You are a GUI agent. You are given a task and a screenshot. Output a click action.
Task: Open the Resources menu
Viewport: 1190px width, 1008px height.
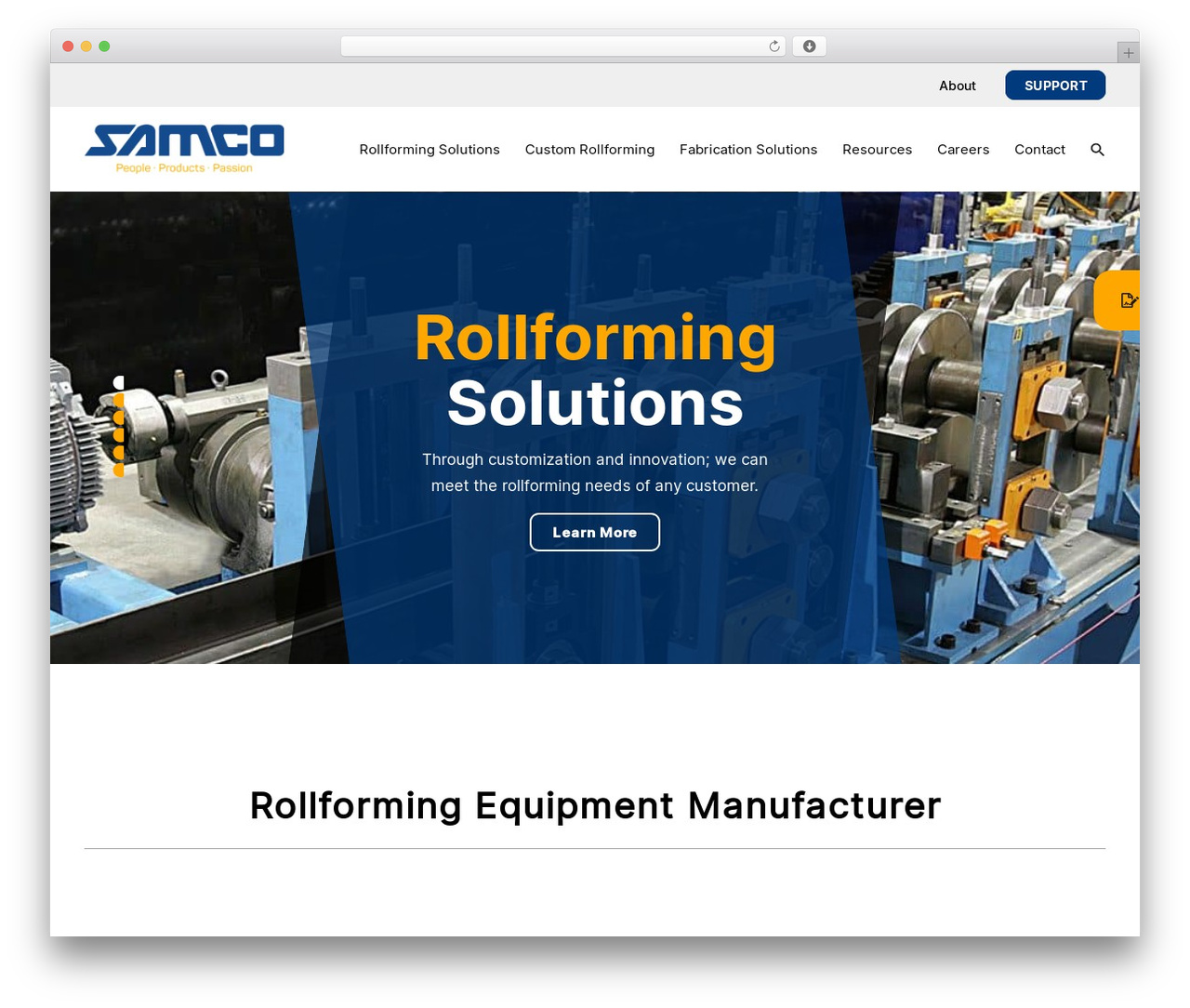pos(877,150)
